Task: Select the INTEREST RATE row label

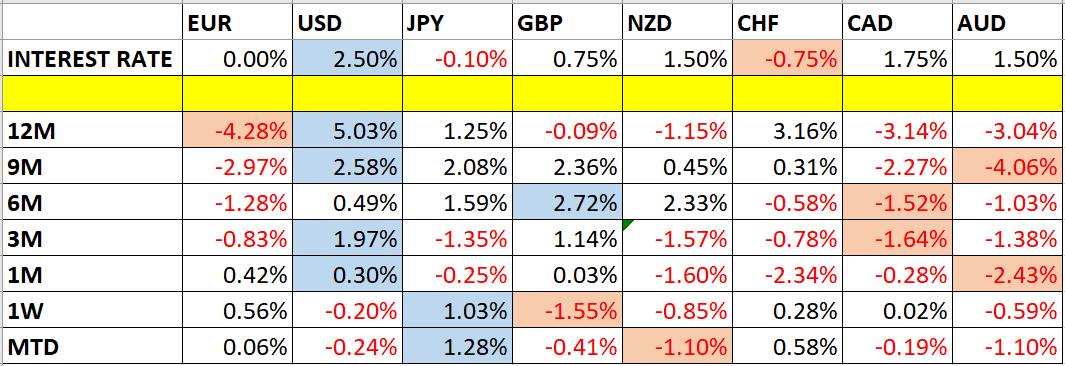Action: coord(92,58)
